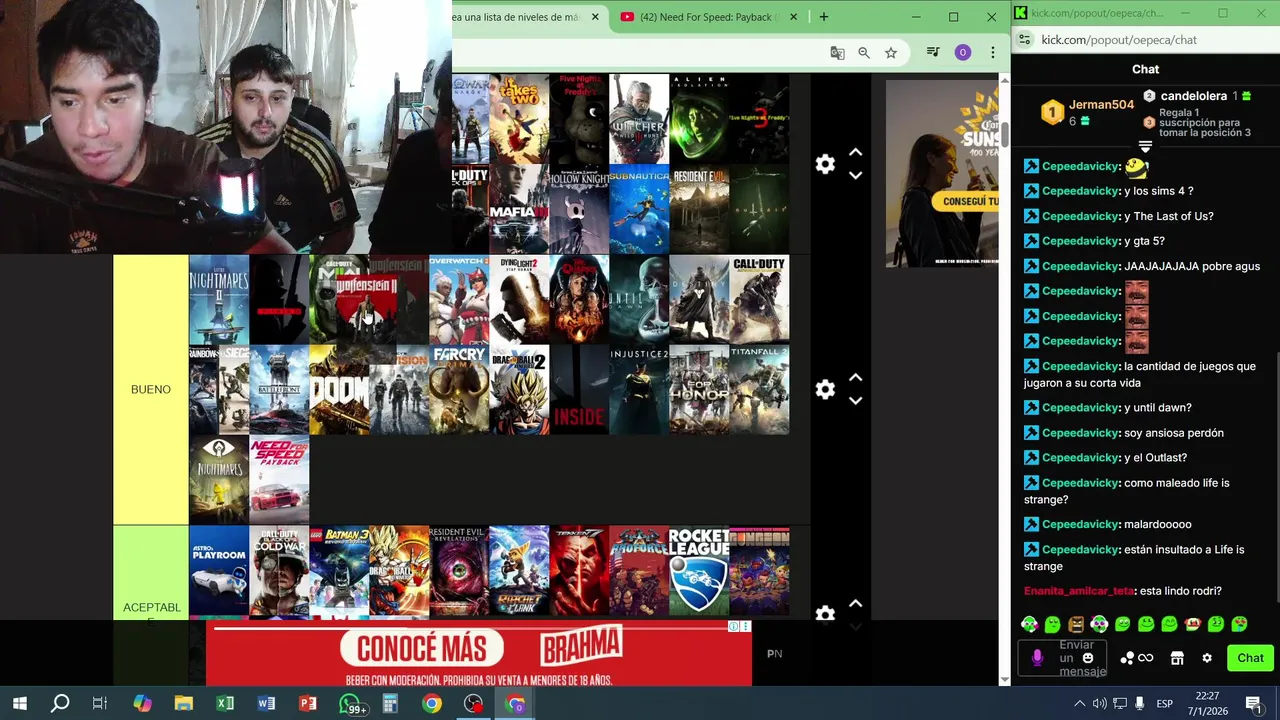Viewport: 1280px width, 720px height.
Task: Click the zoom magnifier icon in address bar
Action: (864, 53)
